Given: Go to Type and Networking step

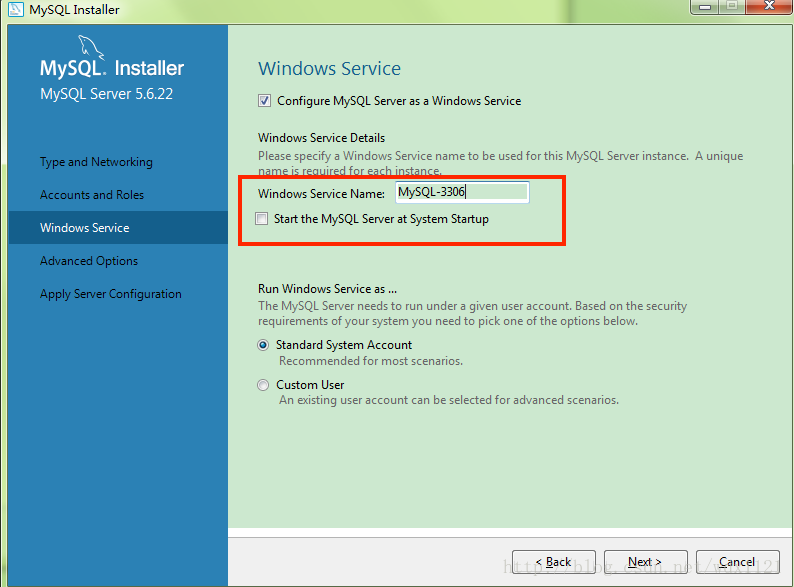Looking at the screenshot, I should point(96,162).
